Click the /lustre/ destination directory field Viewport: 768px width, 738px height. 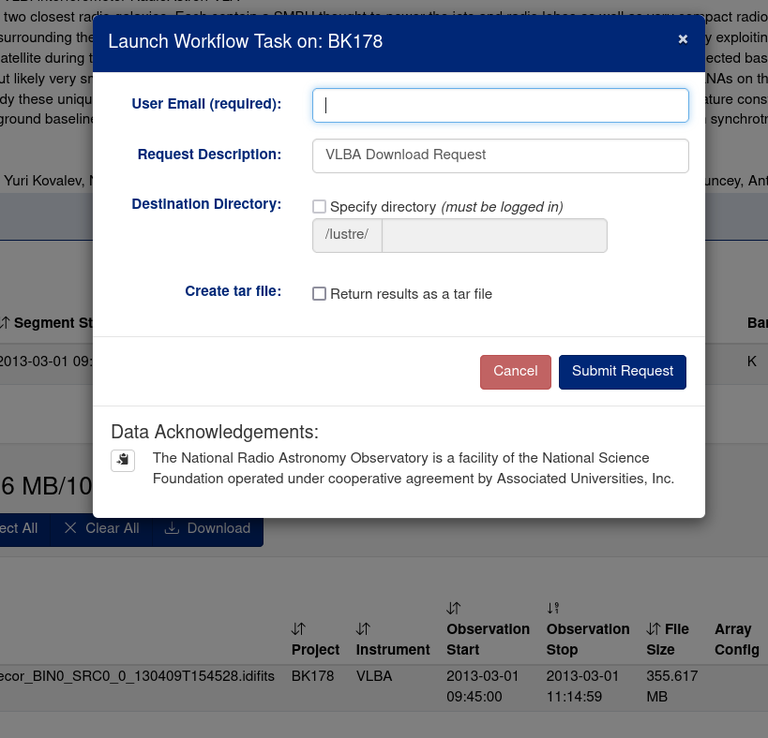pos(494,235)
